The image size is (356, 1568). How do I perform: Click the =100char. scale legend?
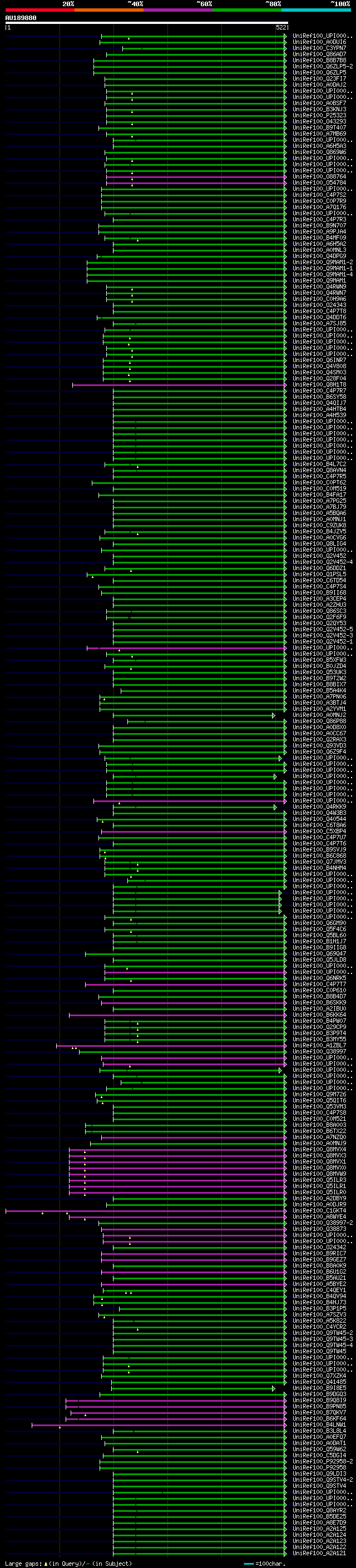[265, 1564]
